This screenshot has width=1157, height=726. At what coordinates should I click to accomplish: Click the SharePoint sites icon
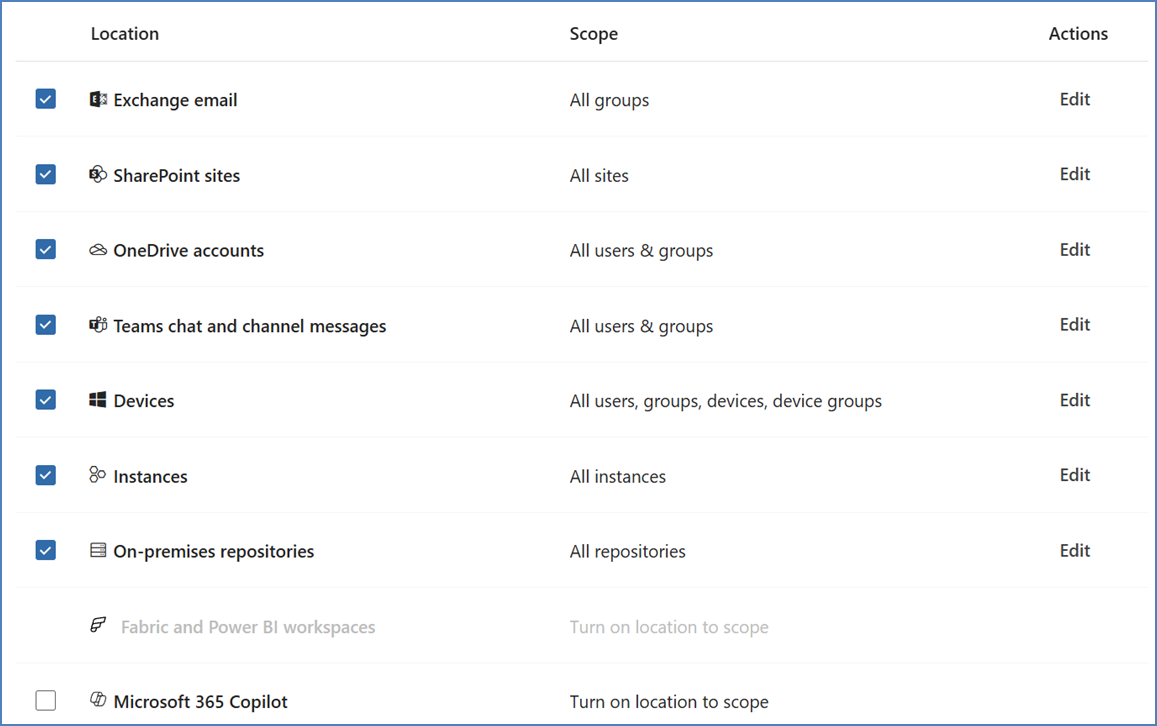coord(98,175)
